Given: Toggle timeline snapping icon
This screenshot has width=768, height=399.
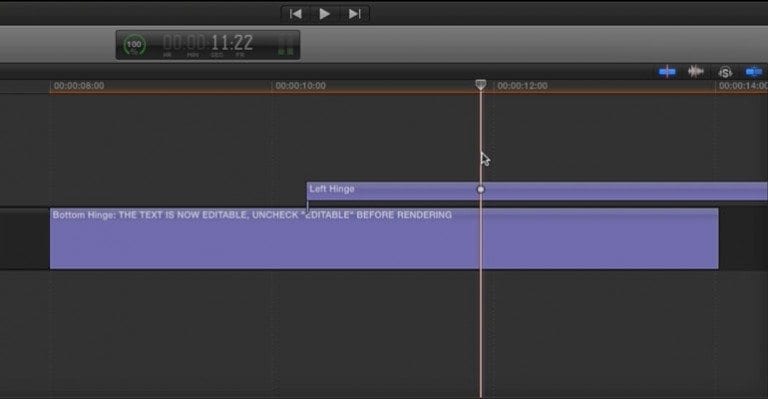Looking at the screenshot, I should pyautogui.click(x=753, y=72).
